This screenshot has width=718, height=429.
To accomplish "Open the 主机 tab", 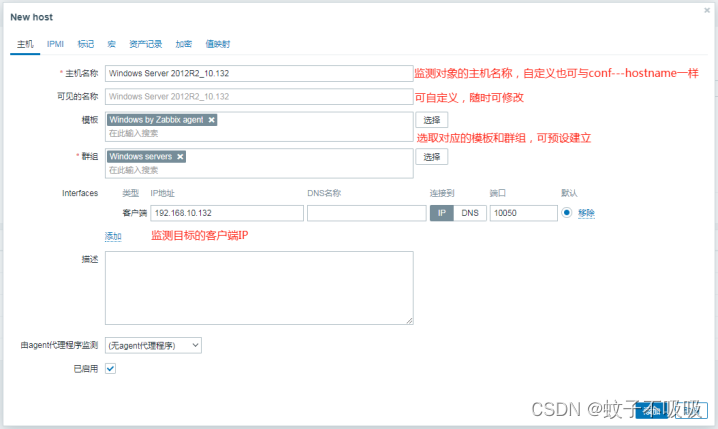I will coord(25,44).
